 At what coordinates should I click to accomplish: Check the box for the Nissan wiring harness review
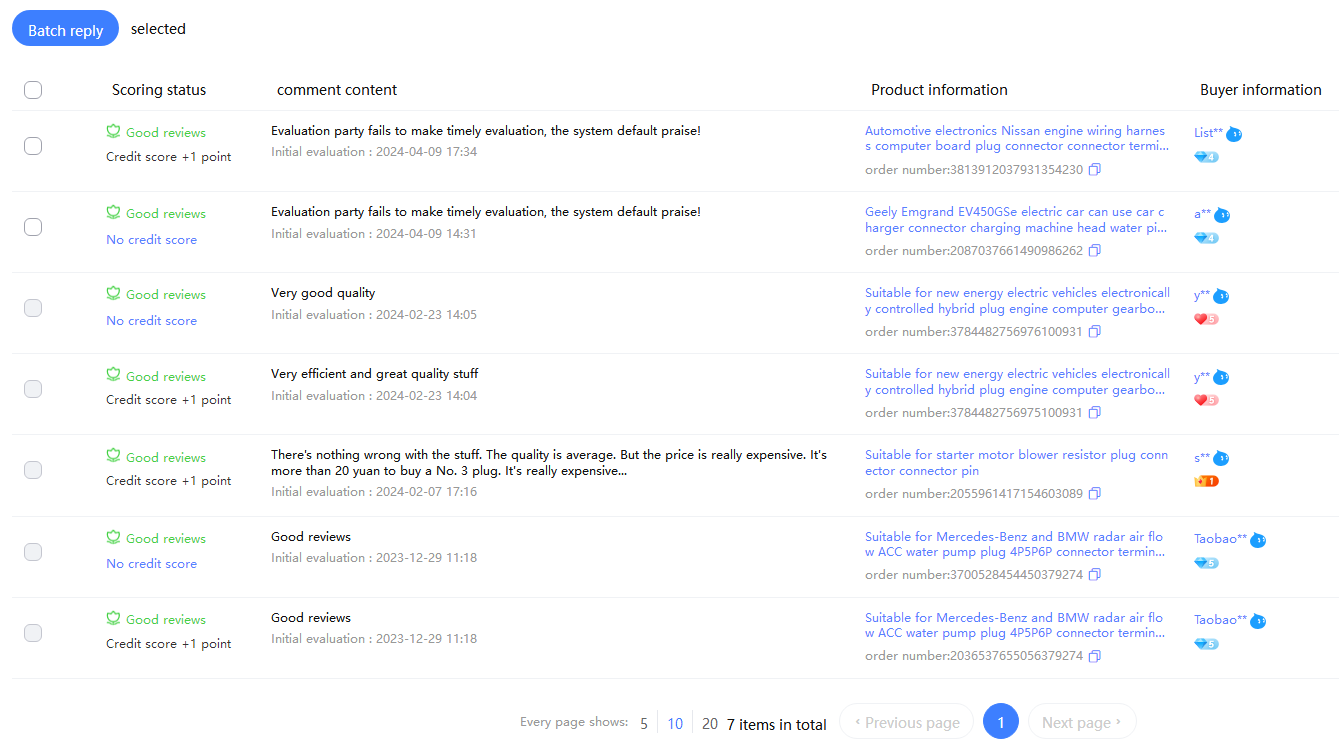[33, 146]
